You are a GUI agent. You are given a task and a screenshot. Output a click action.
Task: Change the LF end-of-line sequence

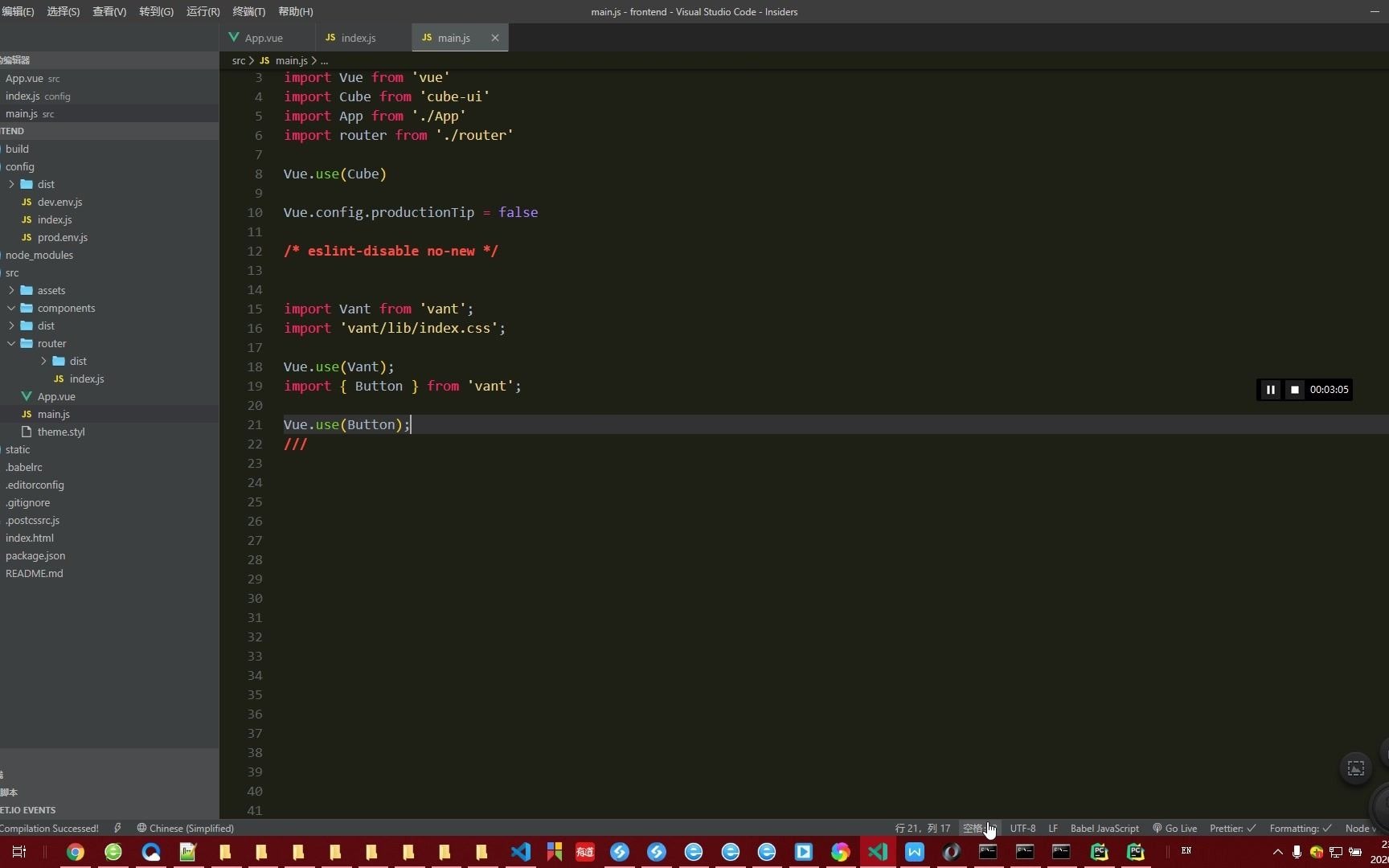click(x=1053, y=828)
